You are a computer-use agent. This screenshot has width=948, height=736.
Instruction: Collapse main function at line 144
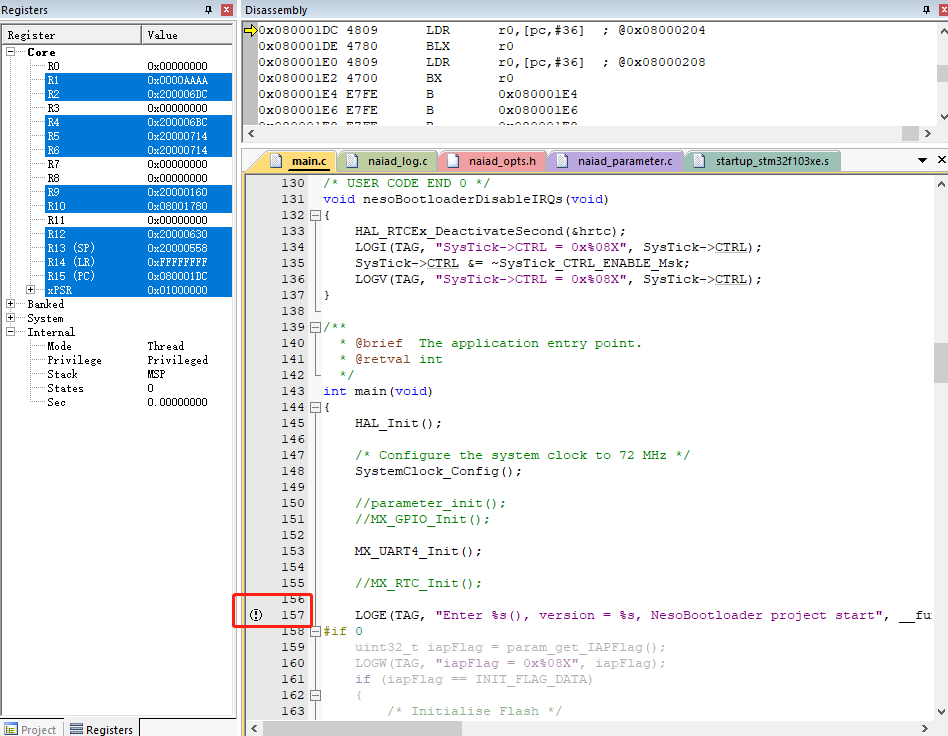point(315,407)
